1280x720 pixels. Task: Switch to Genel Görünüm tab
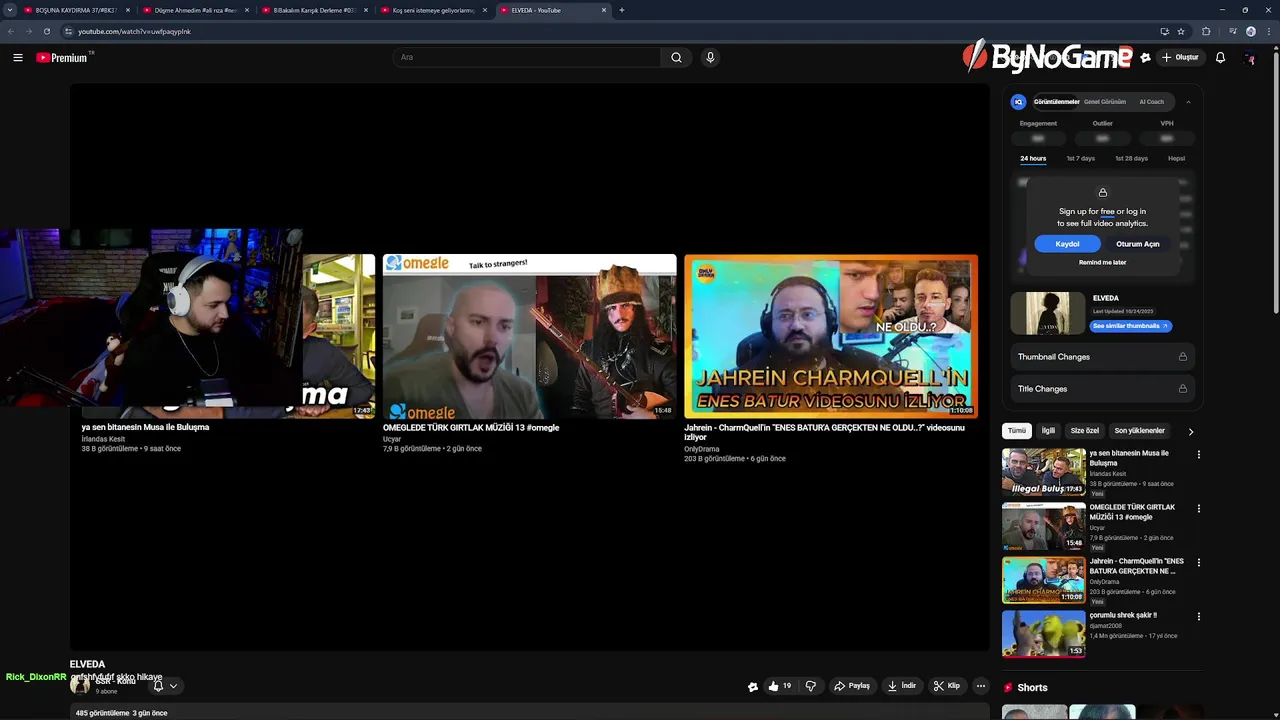(1105, 102)
